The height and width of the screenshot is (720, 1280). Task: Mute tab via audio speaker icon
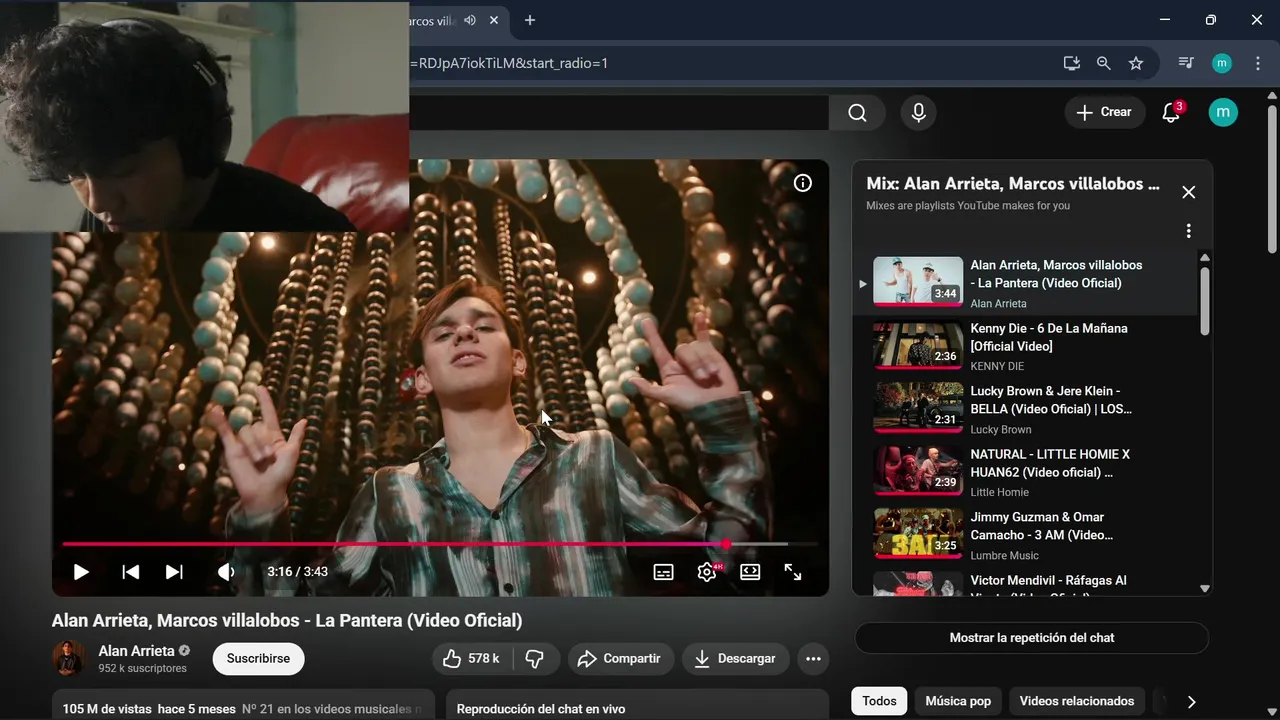[x=470, y=20]
